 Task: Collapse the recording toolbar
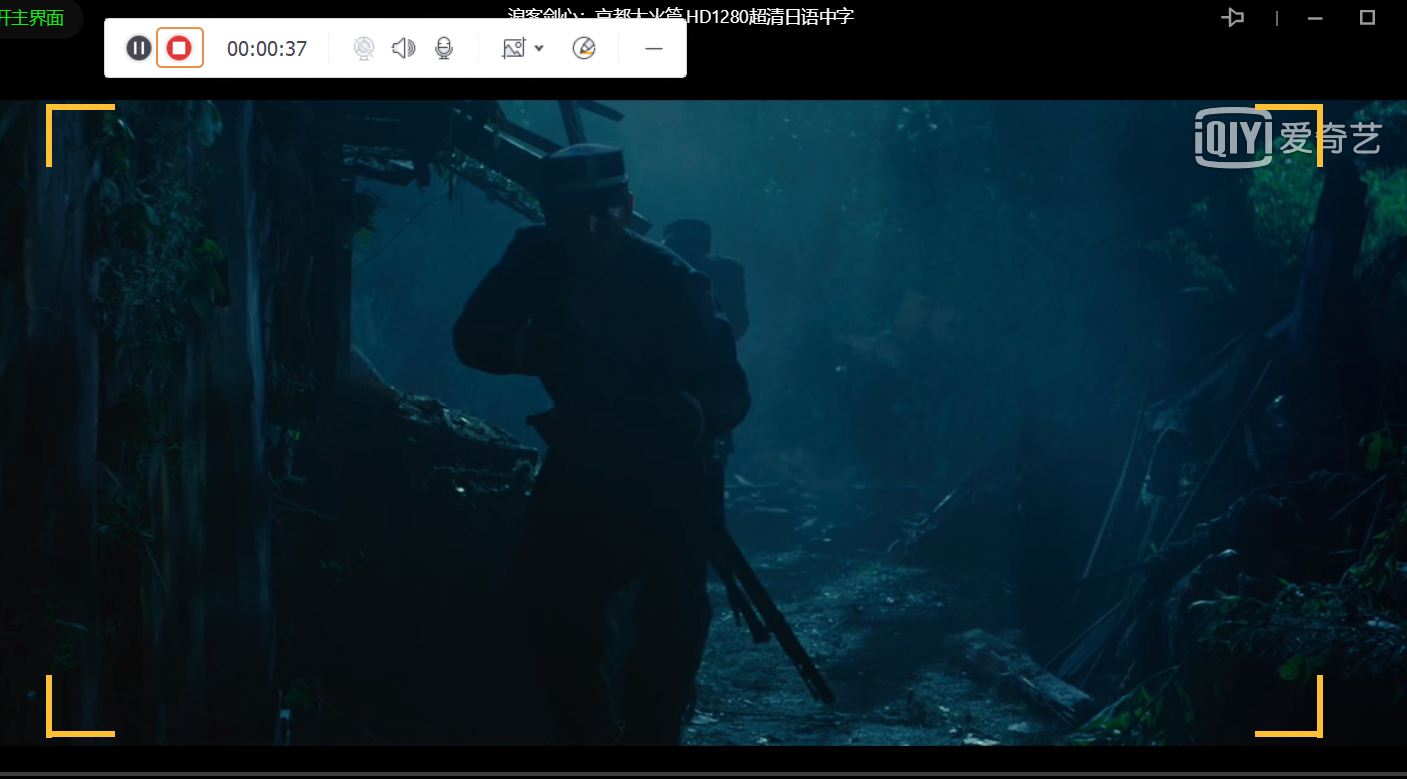click(x=653, y=48)
